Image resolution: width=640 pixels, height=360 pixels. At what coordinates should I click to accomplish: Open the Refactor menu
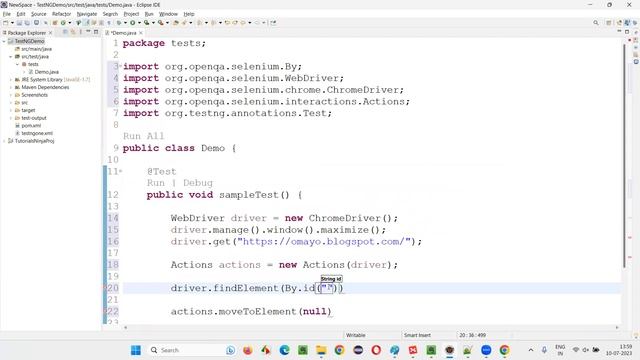62,14
